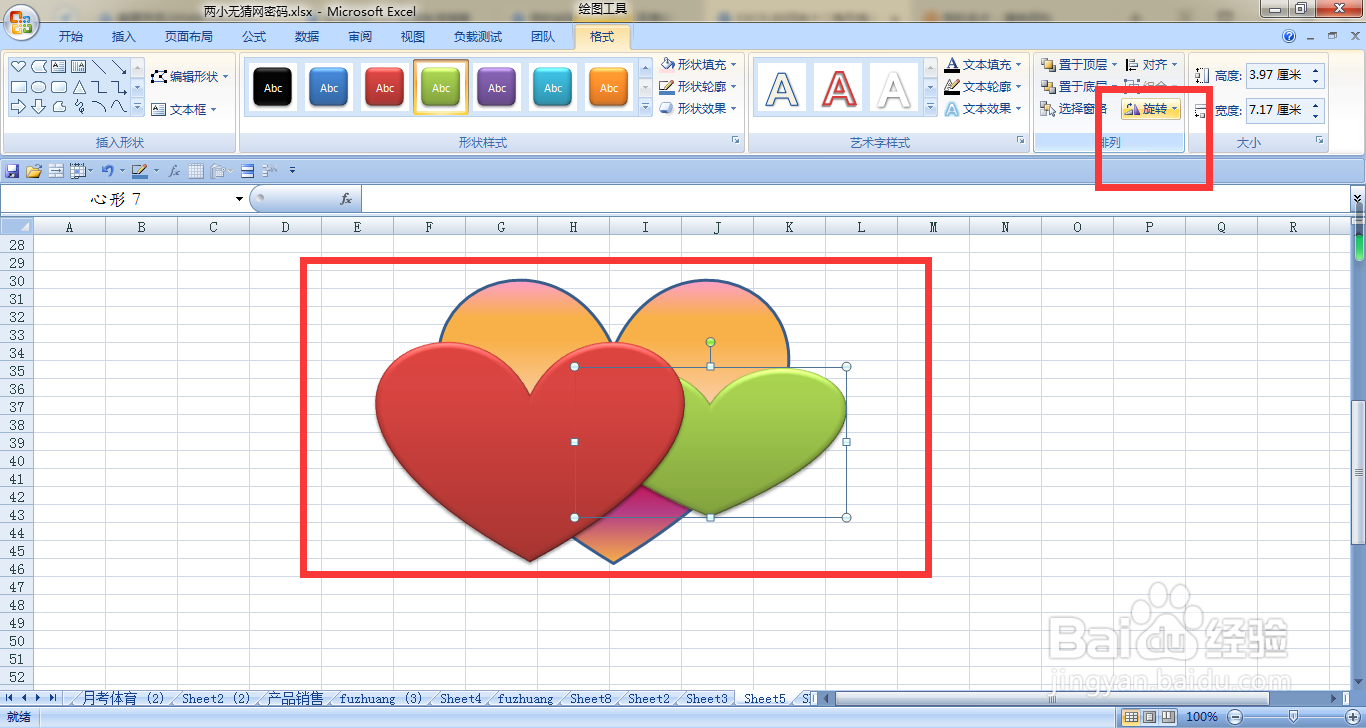
Task: Open the Align (对齐) dropdown
Action: pyautogui.click(x=1152, y=64)
